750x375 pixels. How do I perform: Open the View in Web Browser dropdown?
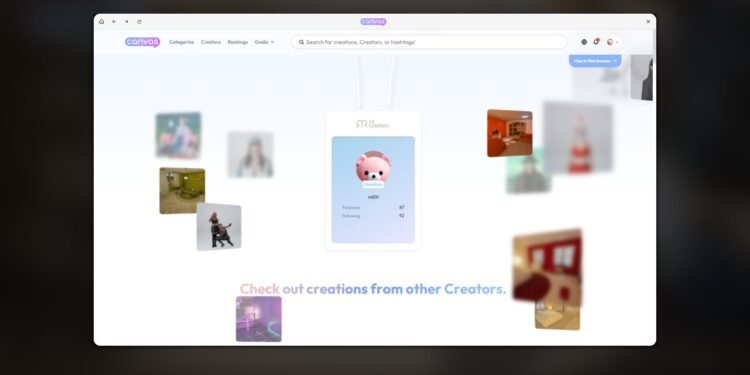pyautogui.click(x=595, y=61)
